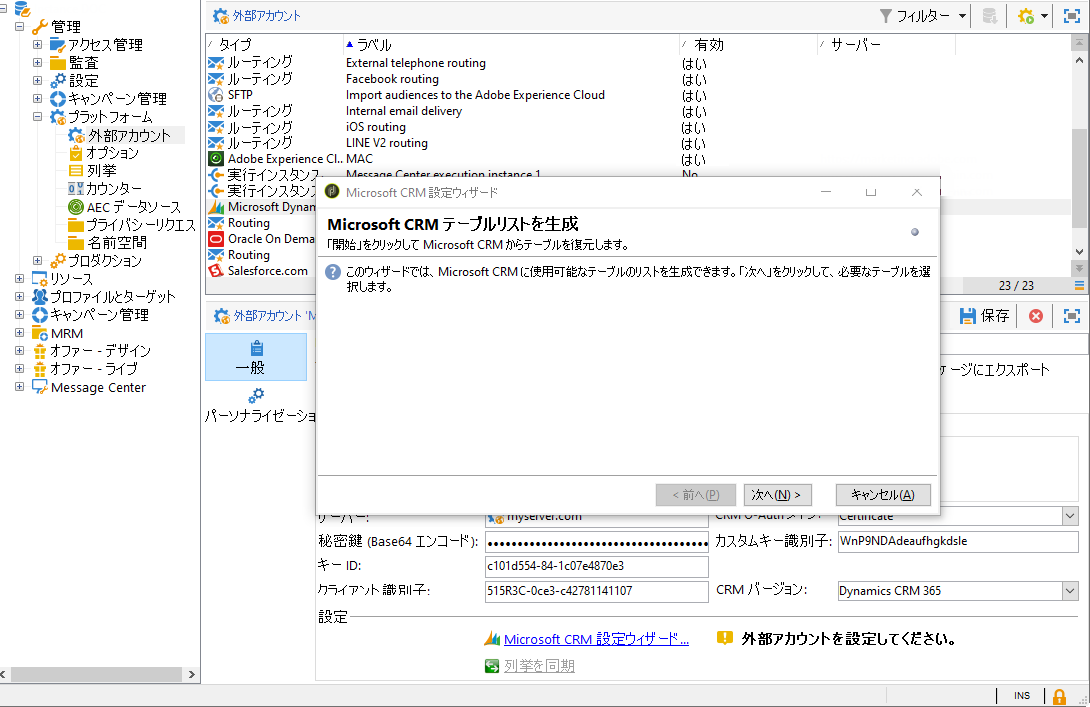Click the 列挙を同期 link

pos(539,666)
